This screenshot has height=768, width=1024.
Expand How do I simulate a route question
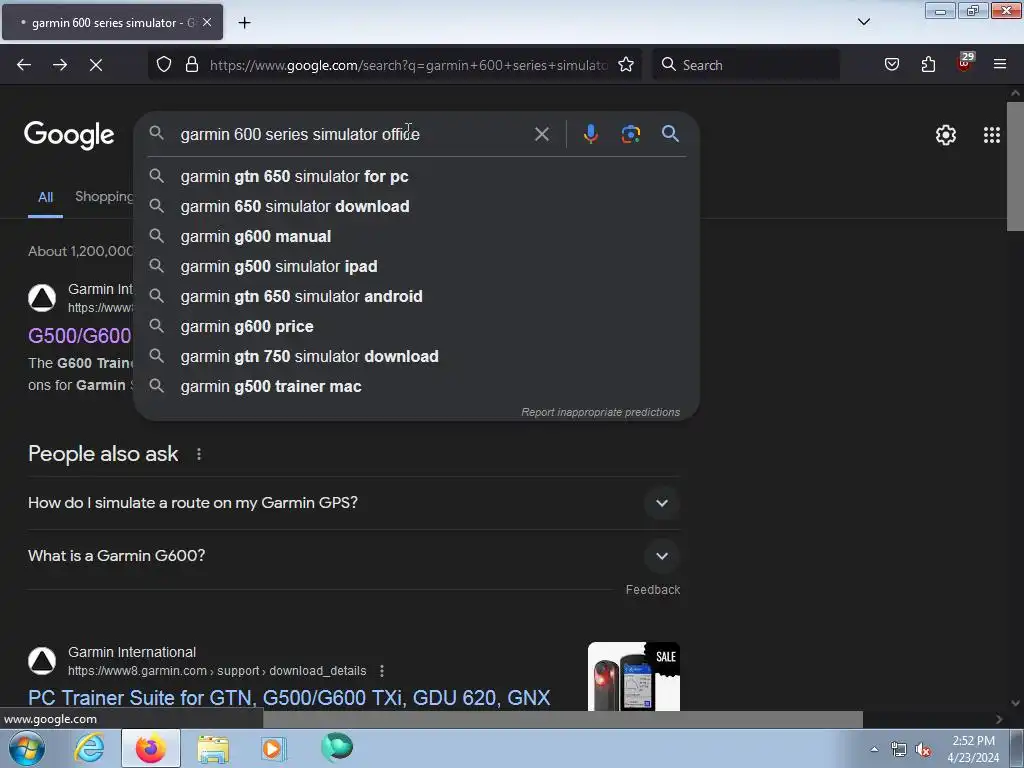(354, 503)
